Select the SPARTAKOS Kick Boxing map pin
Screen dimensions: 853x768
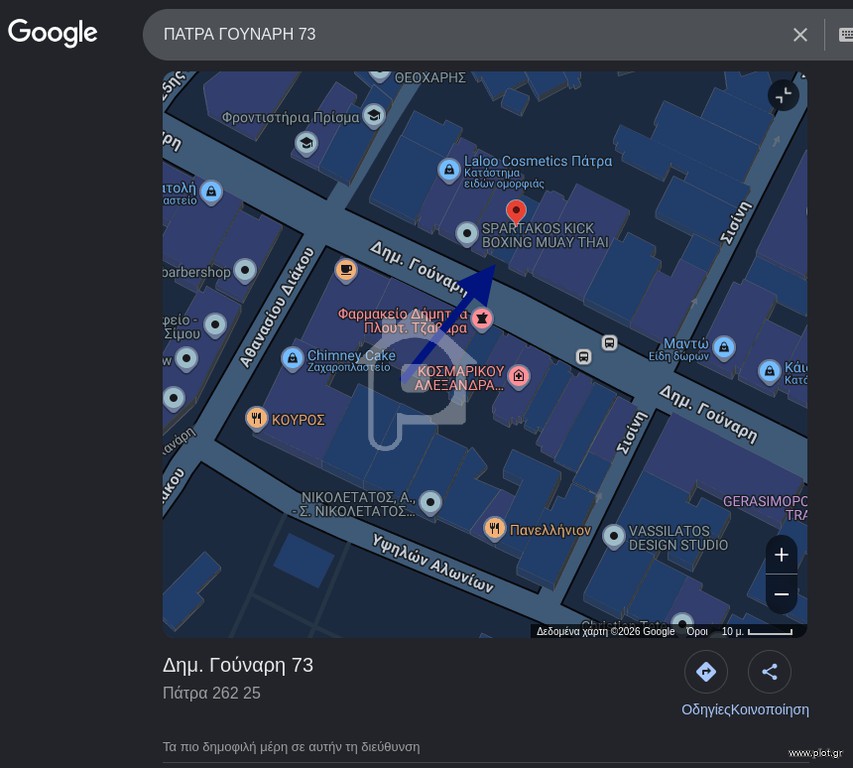[466, 234]
